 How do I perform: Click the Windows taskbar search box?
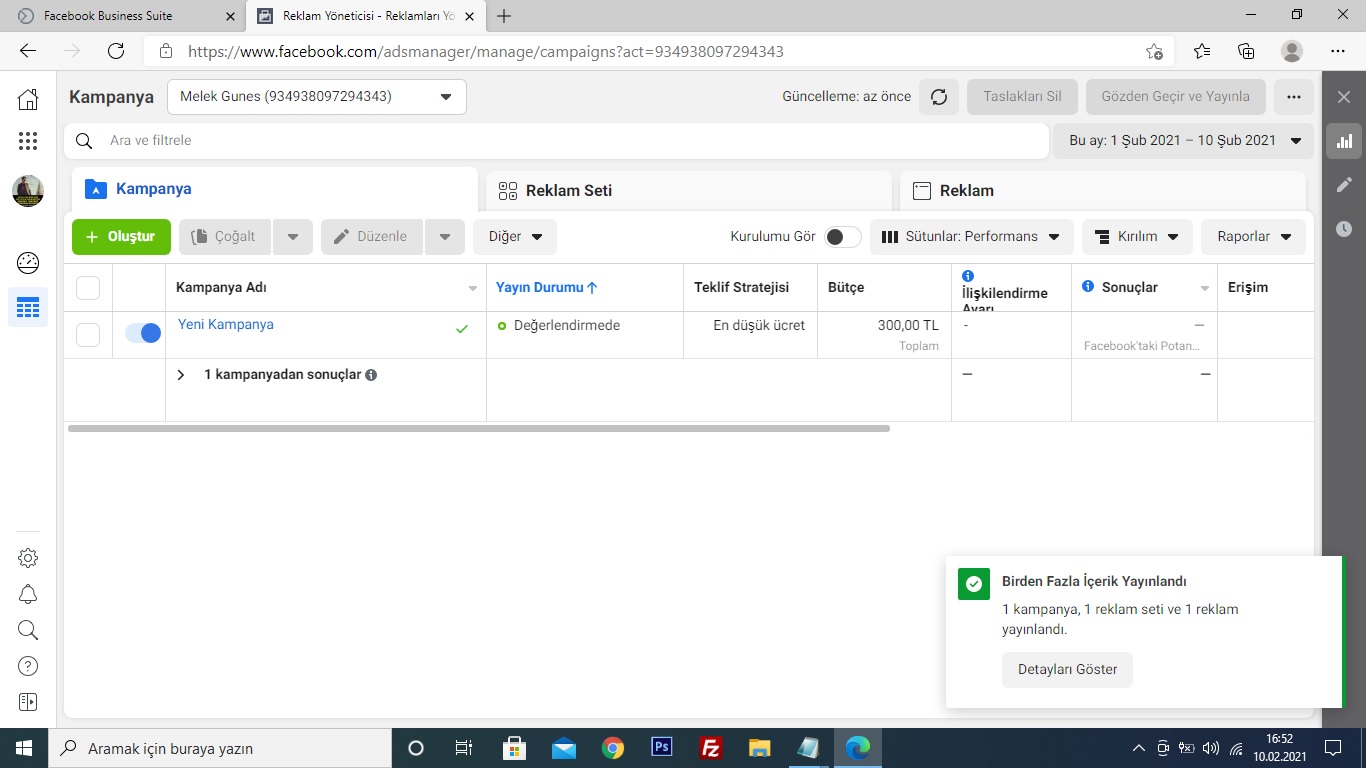[x=219, y=748]
